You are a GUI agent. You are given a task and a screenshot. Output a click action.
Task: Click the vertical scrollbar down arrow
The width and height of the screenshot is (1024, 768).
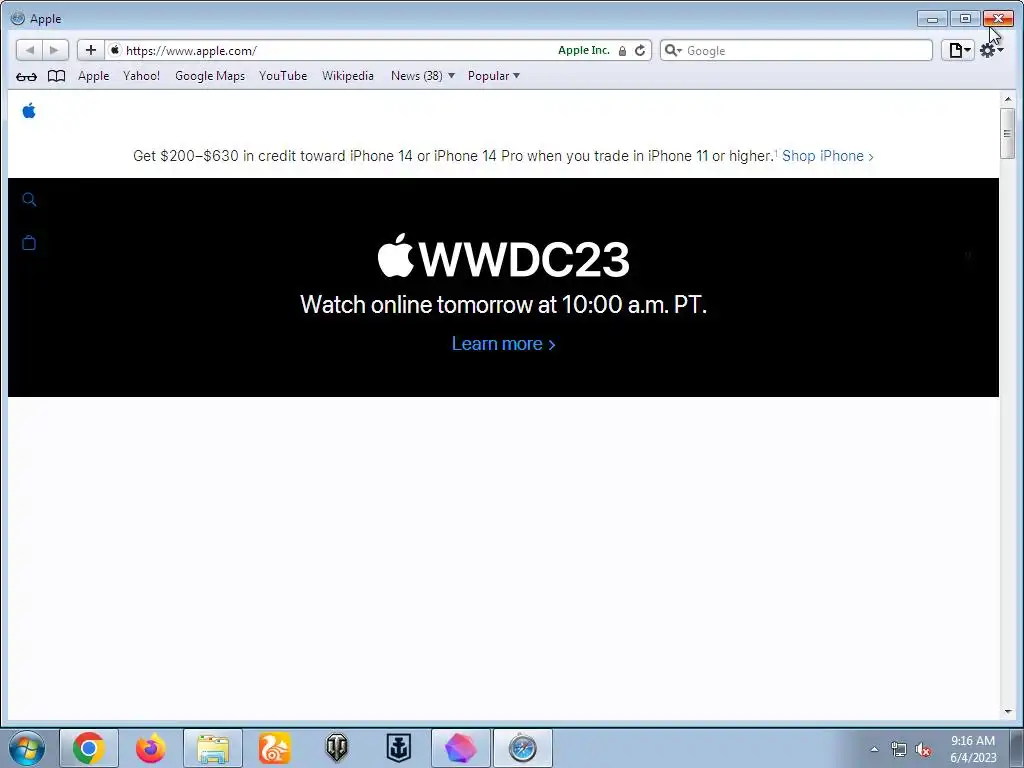tap(1008, 711)
